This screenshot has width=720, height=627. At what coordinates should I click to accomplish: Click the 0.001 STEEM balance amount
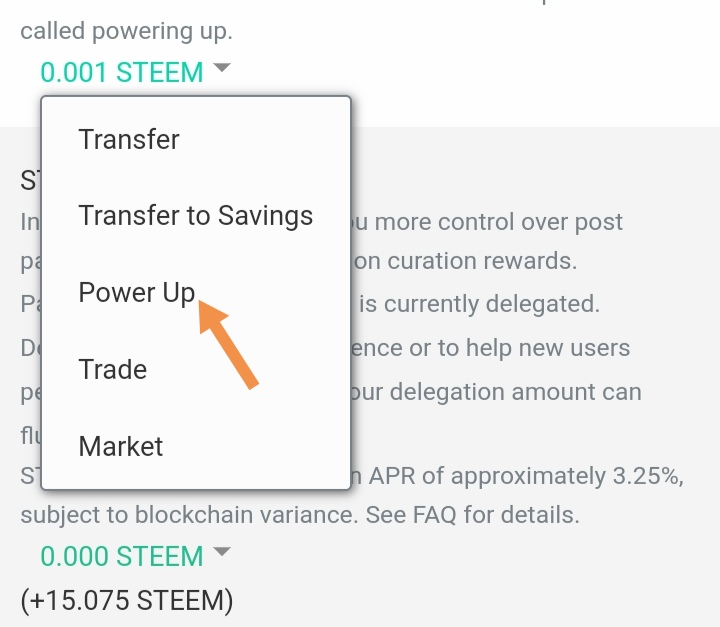pos(121,72)
